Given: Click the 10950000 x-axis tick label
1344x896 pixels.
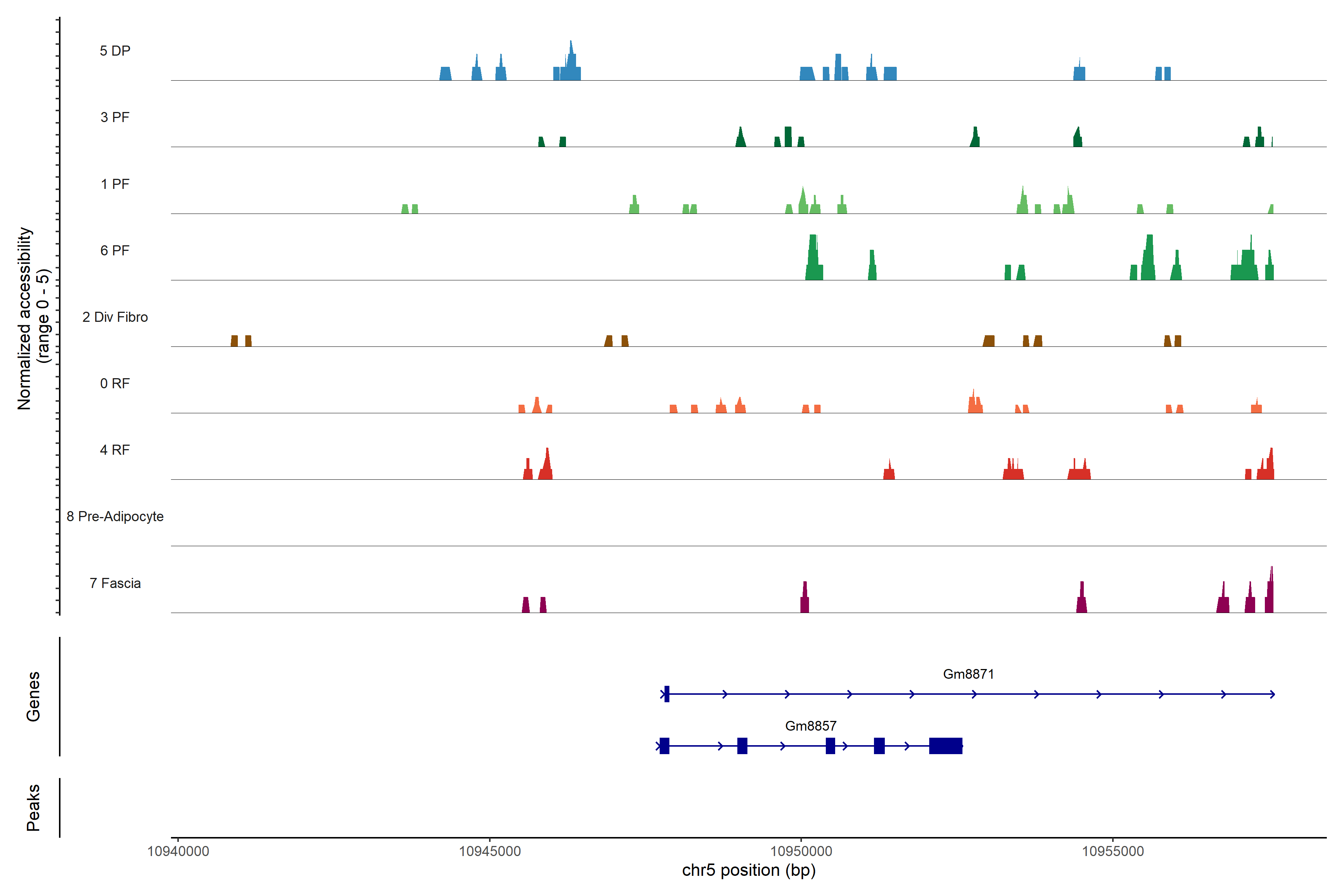Looking at the screenshot, I should pyautogui.click(x=801, y=852).
